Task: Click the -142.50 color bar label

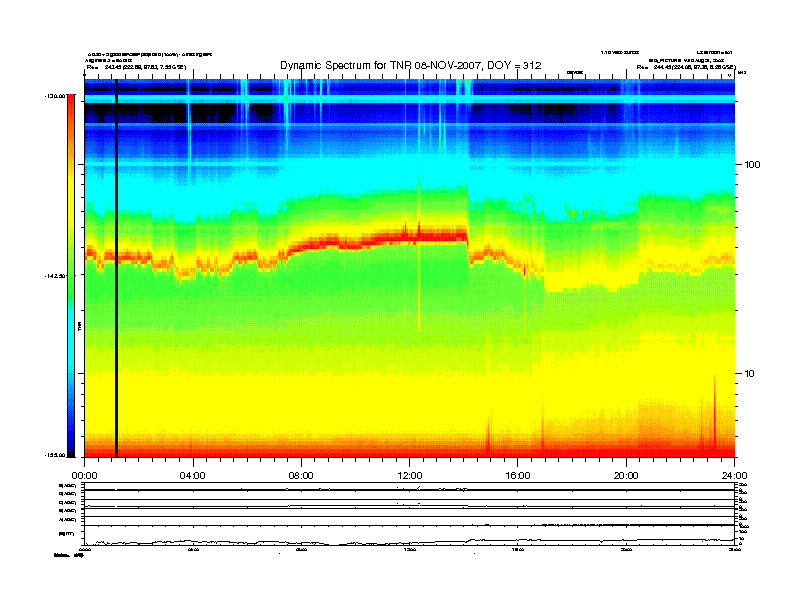Action: [55, 276]
